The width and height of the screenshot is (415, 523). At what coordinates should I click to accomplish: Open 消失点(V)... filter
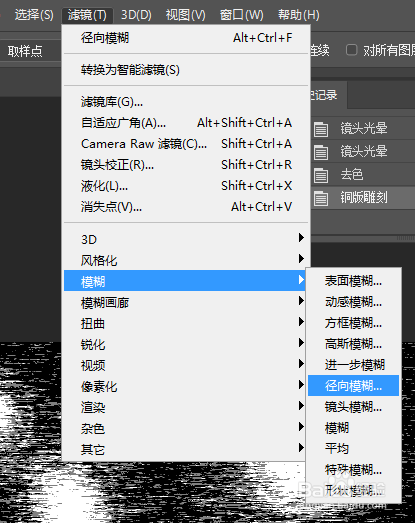186,207
